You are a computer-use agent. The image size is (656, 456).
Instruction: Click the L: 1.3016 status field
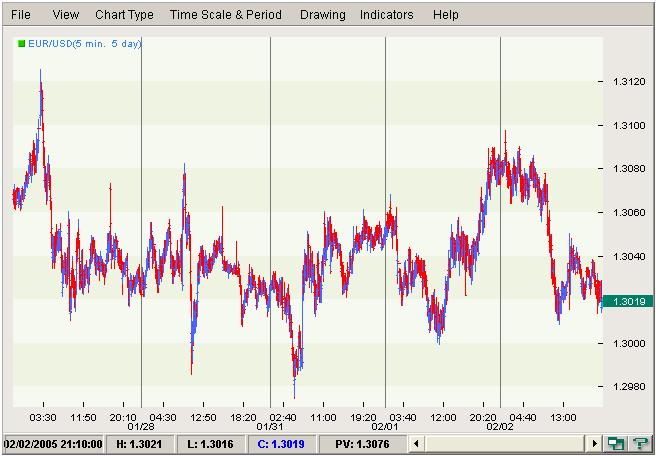[x=212, y=444]
